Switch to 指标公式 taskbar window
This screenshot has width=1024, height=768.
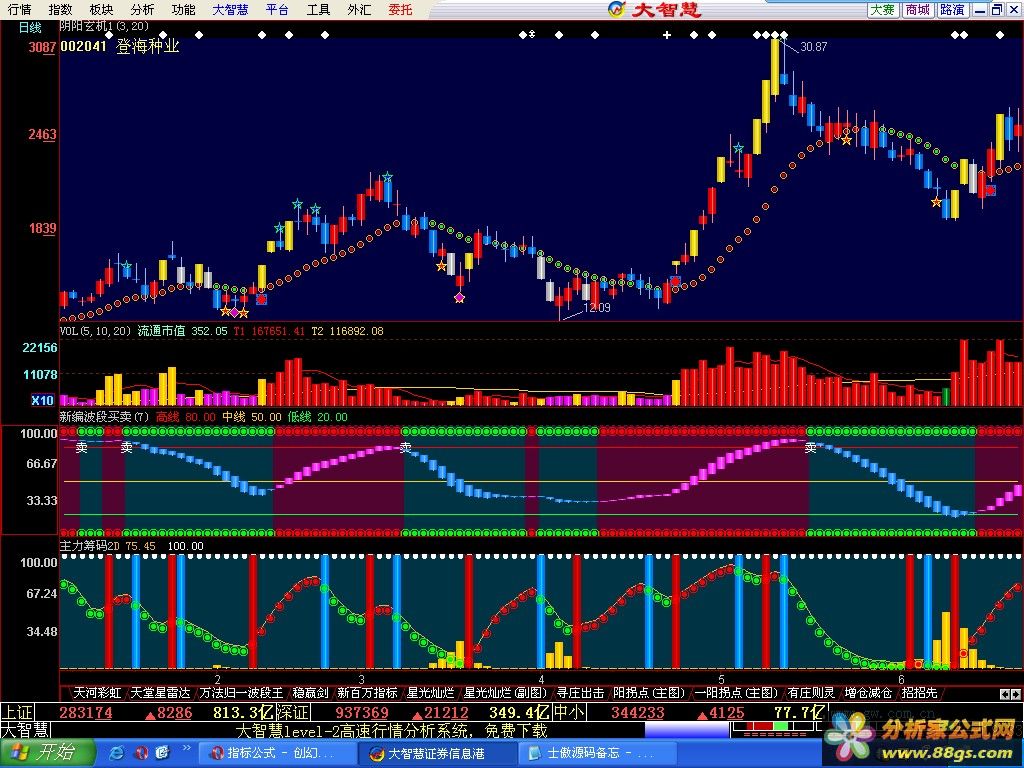(x=277, y=753)
